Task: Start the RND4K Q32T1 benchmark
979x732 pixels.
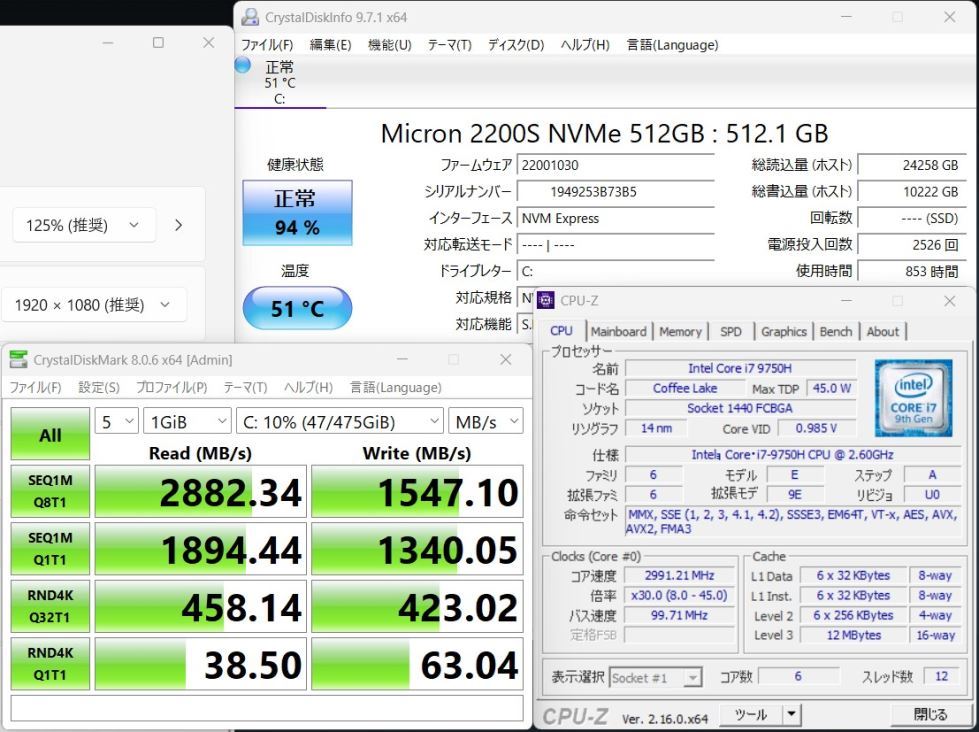Action: coord(50,607)
